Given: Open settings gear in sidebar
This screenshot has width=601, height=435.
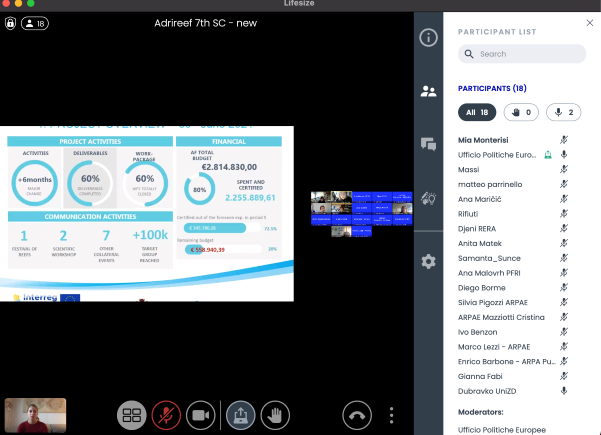Looking at the screenshot, I should pos(429,262).
